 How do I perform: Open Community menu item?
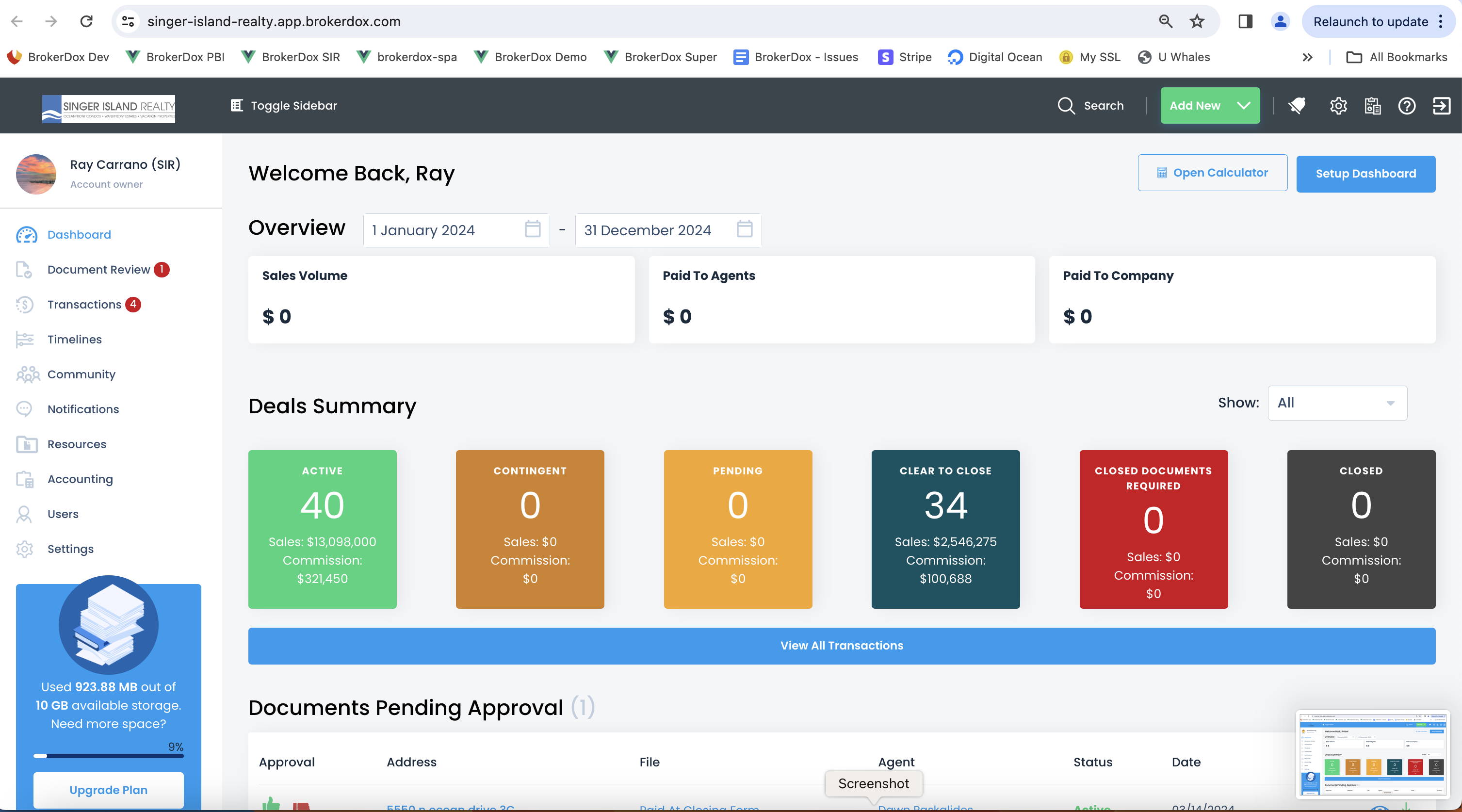pyautogui.click(x=81, y=374)
